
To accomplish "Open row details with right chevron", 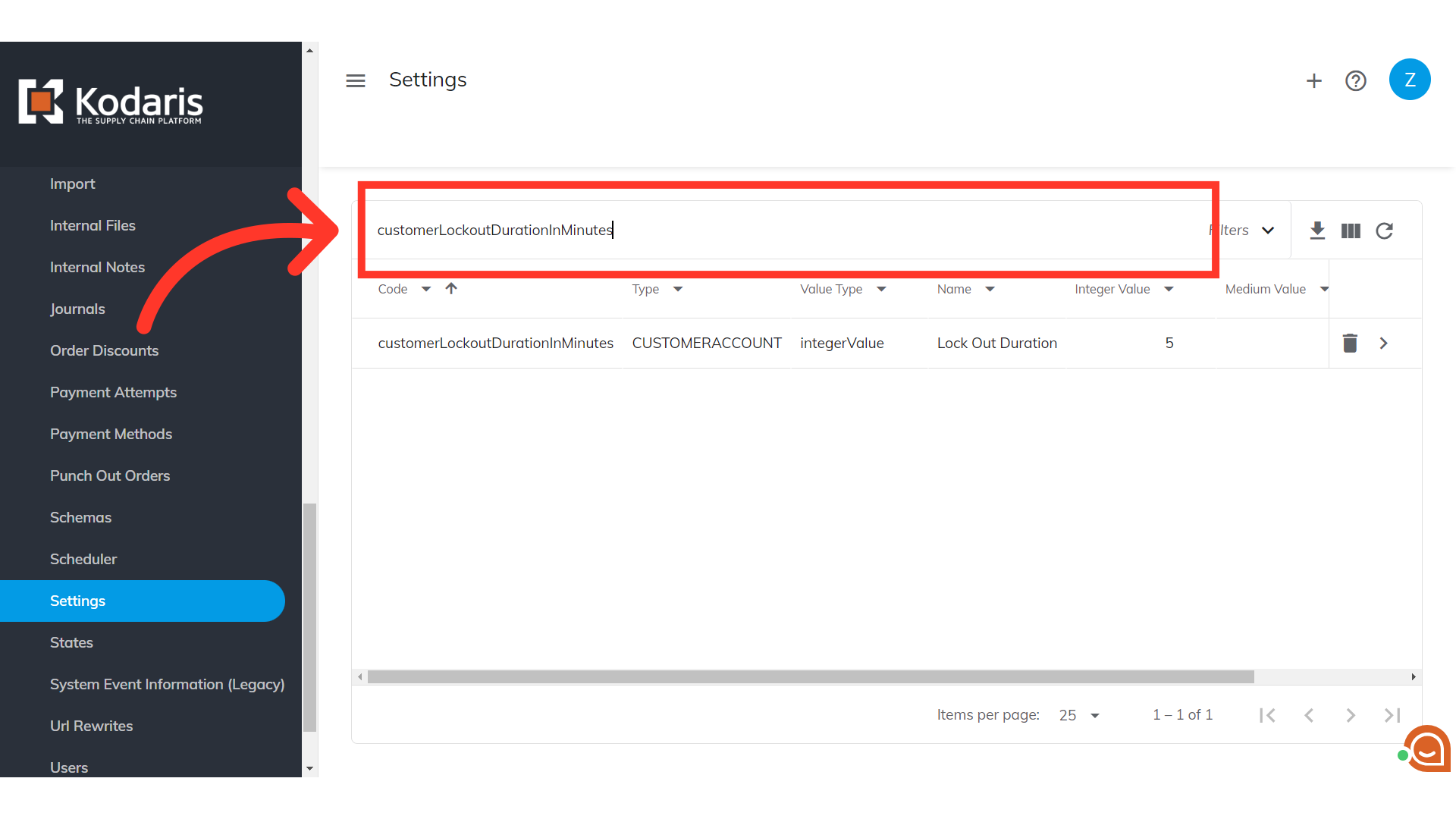I will pos(1384,344).
